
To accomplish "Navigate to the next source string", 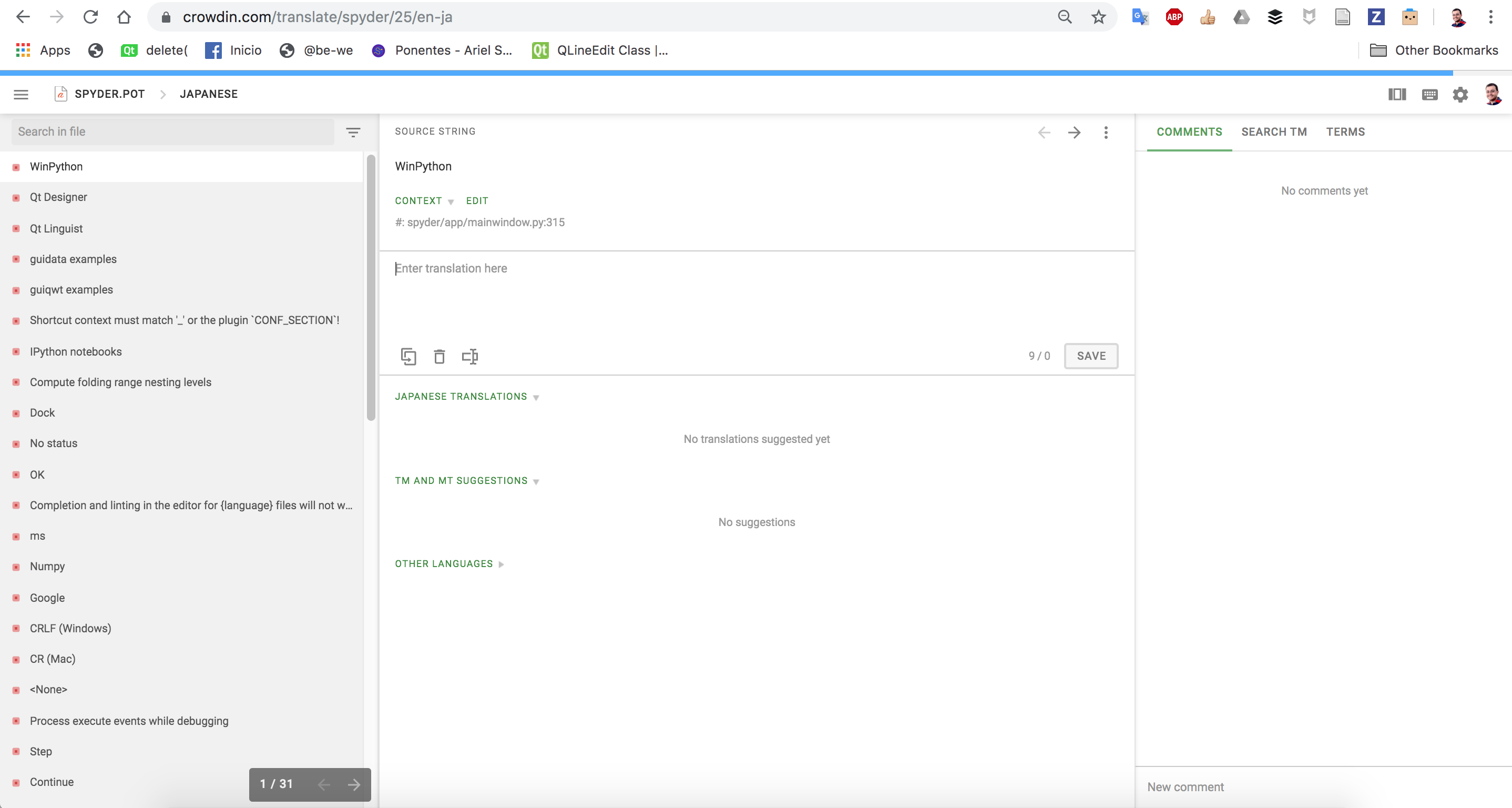I will pos(1074,133).
